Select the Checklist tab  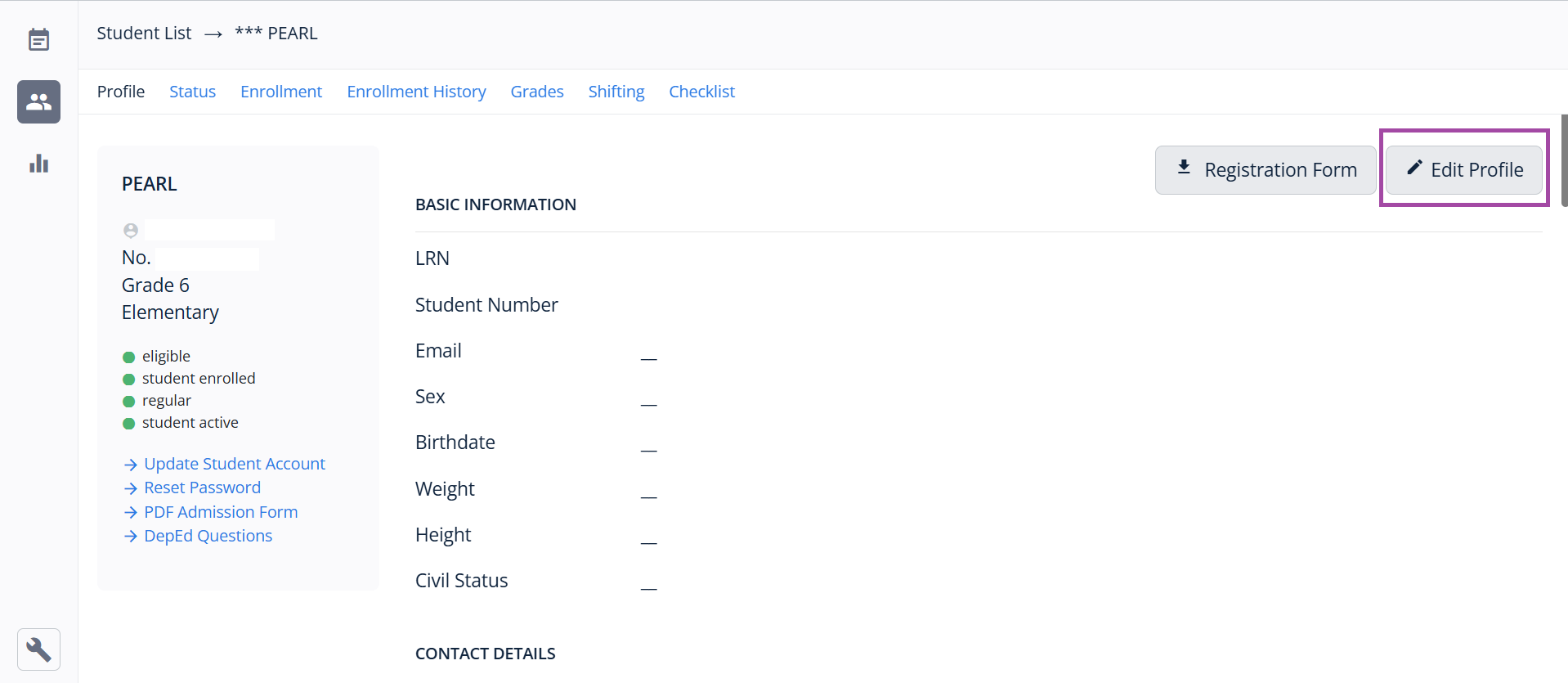701,92
